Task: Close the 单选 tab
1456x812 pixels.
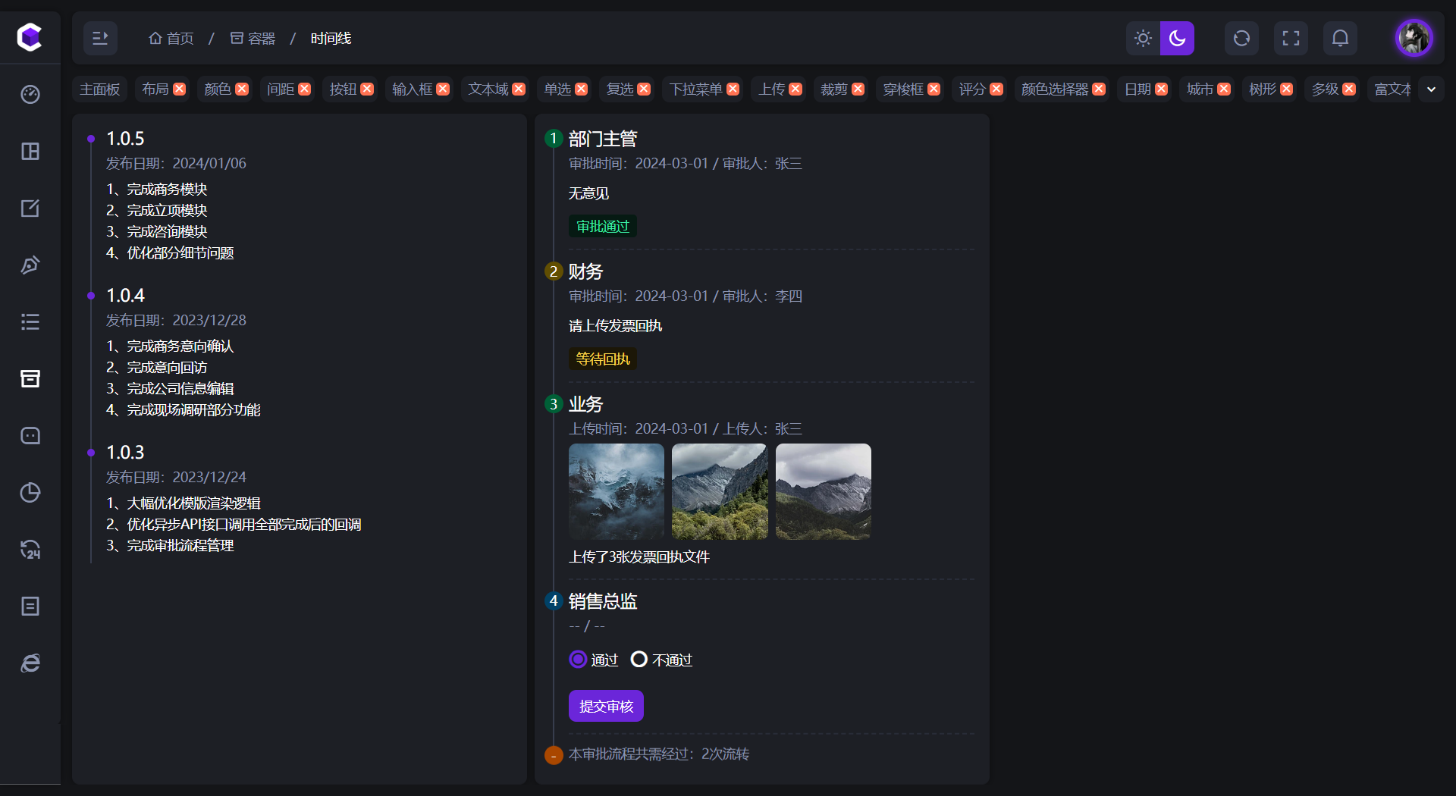Action: pyautogui.click(x=582, y=89)
